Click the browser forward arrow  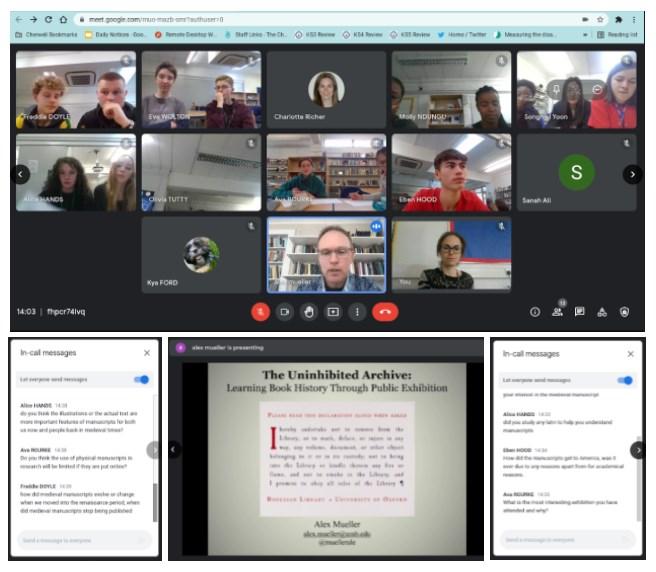click(x=33, y=19)
